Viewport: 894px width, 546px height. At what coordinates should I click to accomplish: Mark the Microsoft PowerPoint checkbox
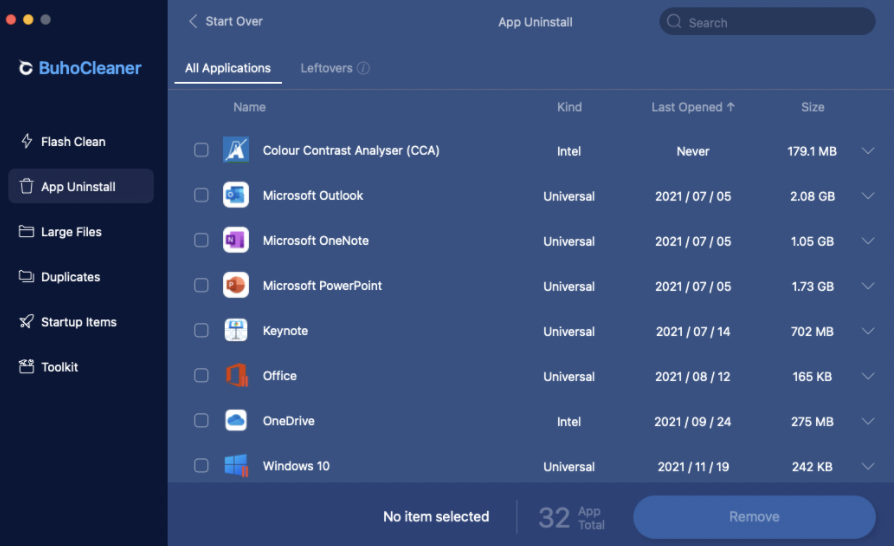coord(201,285)
